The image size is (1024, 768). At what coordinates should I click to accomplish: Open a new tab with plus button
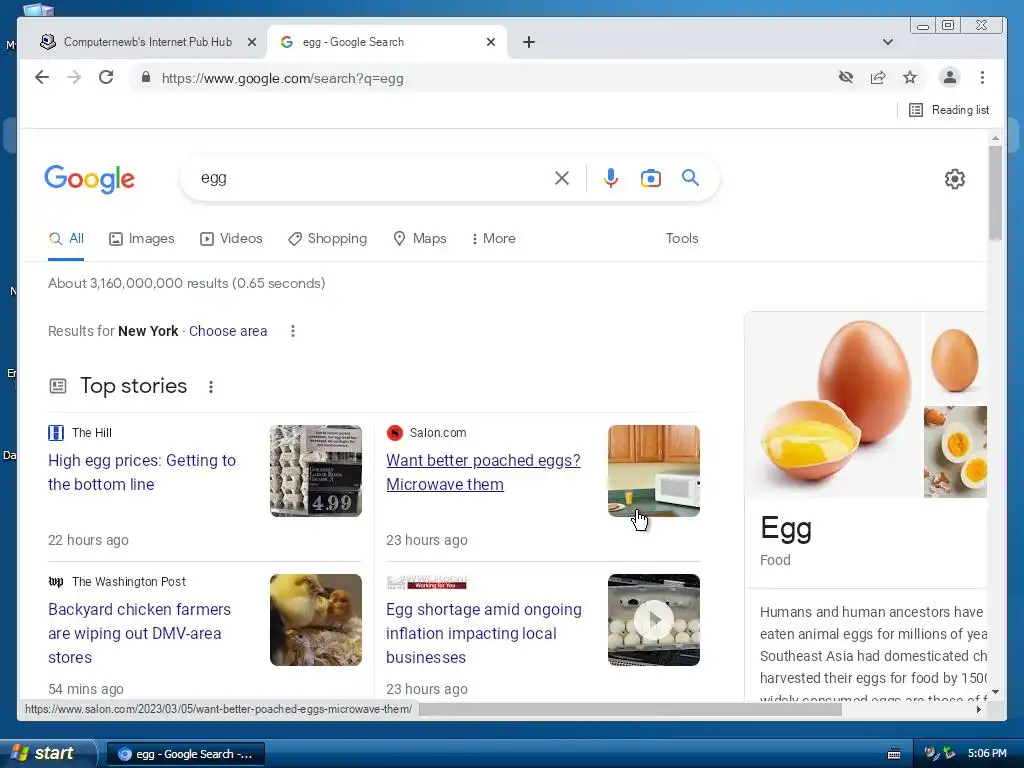[x=529, y=42]
